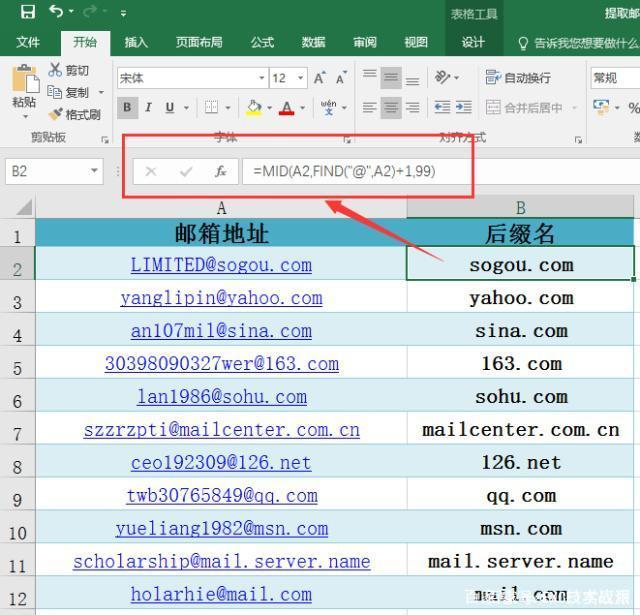This screenshot has height=615, width=640.
Task: Click the 剪切 scissors button
Action: 68,70
